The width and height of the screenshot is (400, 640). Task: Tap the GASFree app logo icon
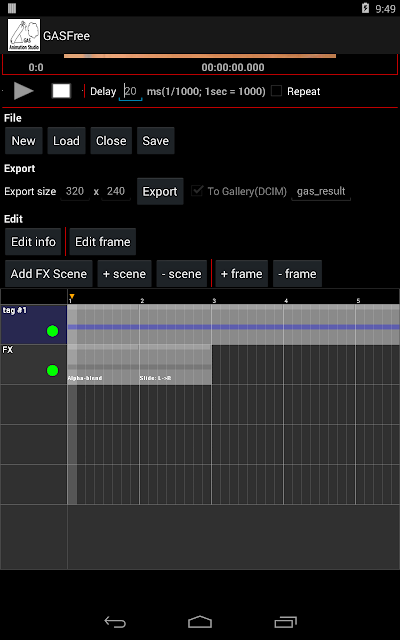[x=24, y=35]
